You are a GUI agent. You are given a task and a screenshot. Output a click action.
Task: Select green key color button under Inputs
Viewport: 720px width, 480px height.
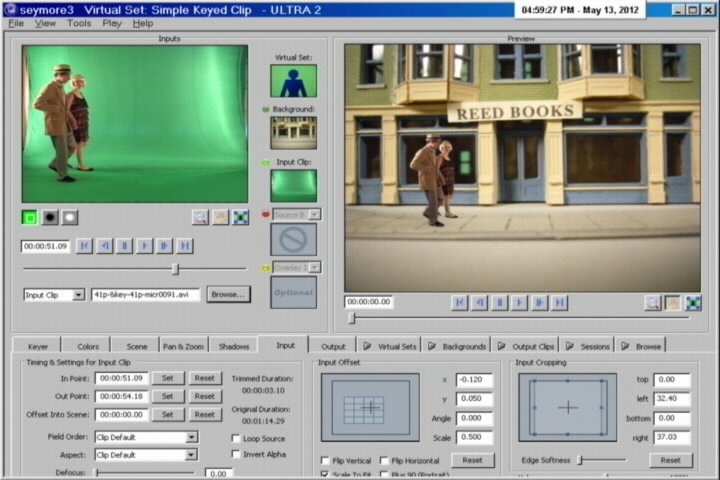[30, 218]
